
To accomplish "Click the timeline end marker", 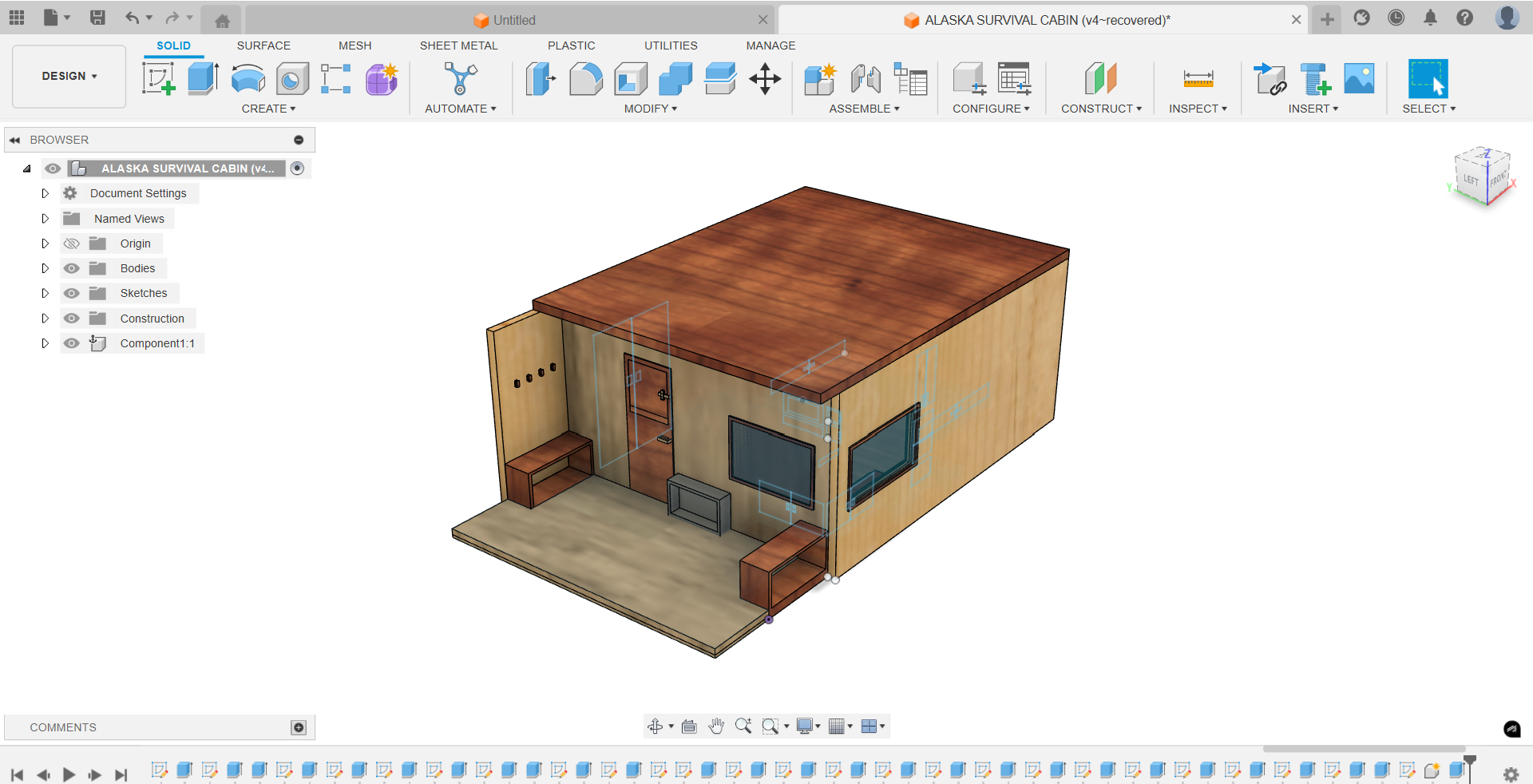I will point(1470,769).
